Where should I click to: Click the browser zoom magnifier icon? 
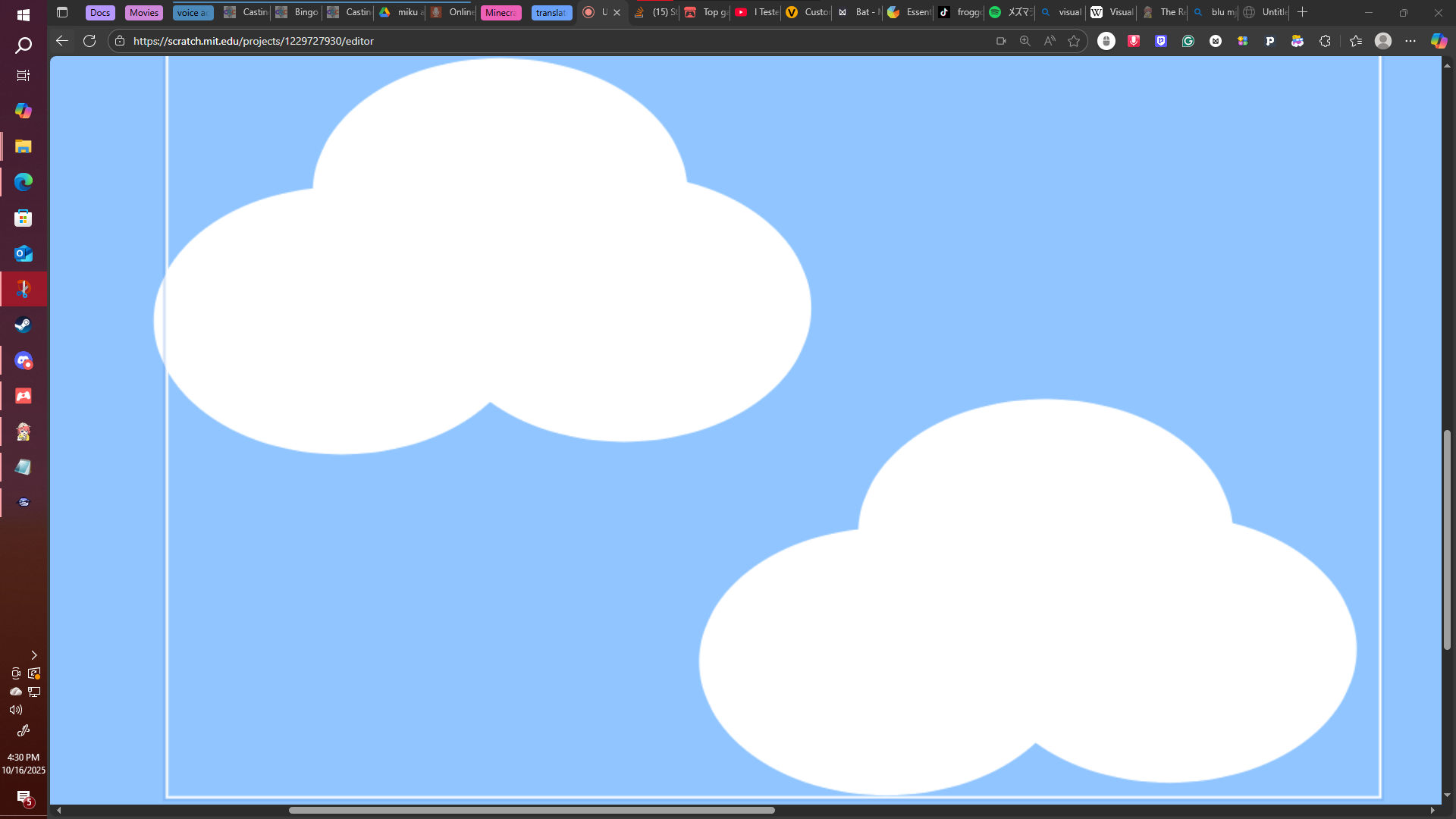1025,41
